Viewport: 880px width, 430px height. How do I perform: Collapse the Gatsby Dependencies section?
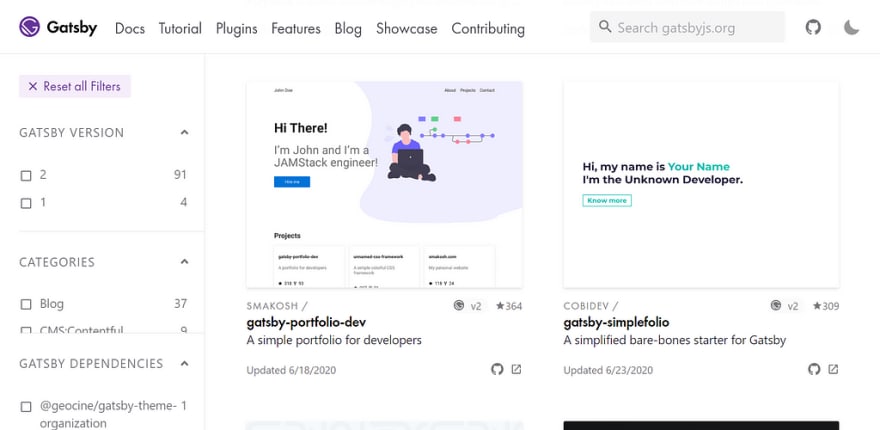[185, 363]
